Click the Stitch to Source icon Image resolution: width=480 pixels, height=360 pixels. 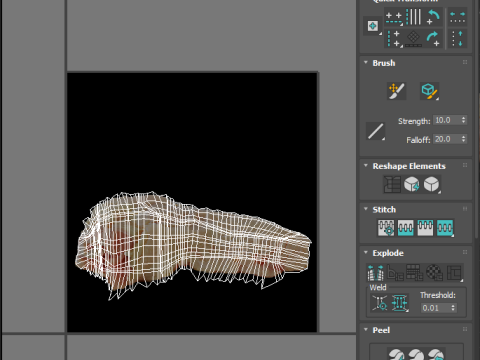coord(425,228)
